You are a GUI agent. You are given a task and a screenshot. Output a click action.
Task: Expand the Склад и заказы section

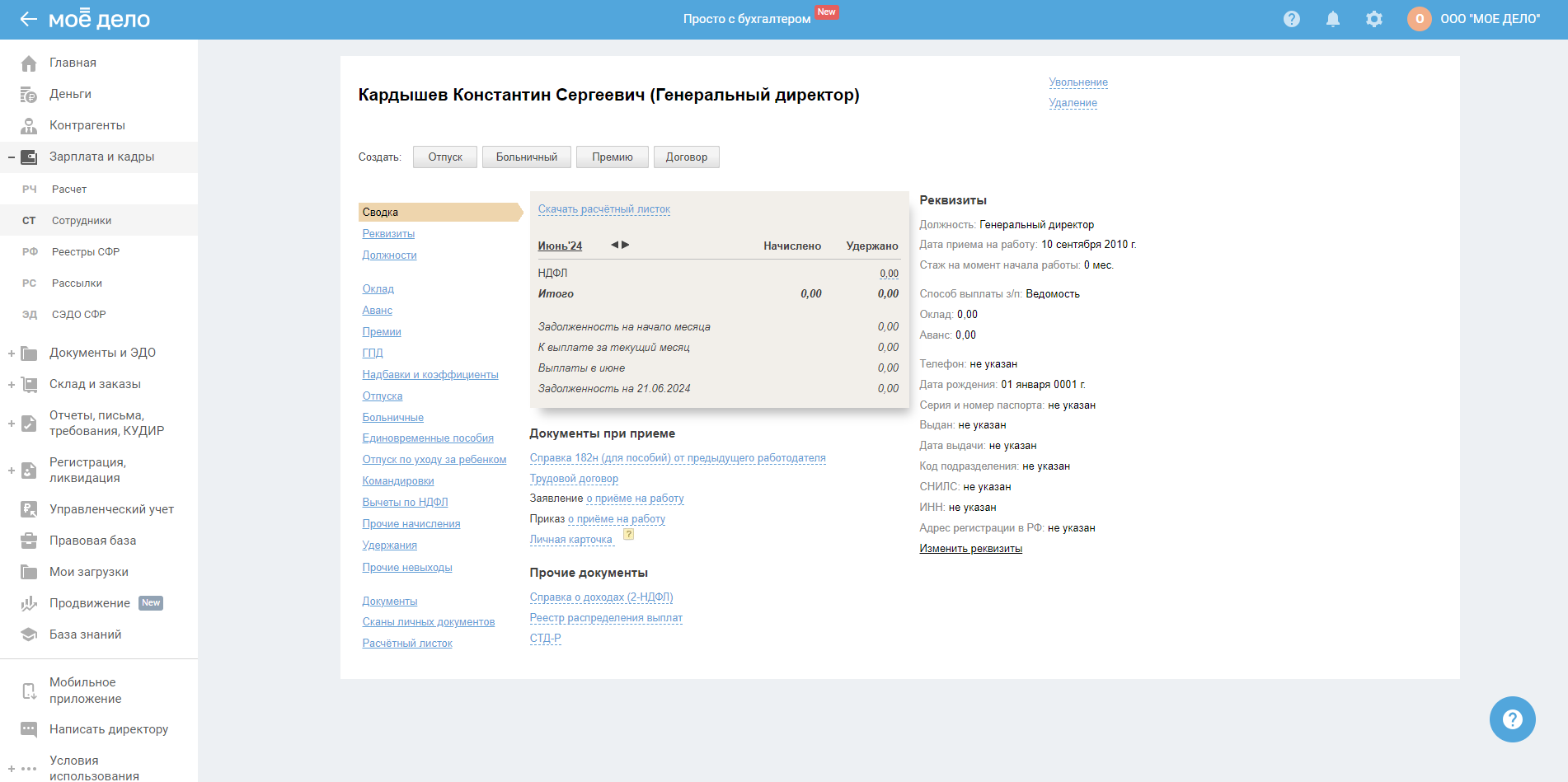tap(12, 385)
